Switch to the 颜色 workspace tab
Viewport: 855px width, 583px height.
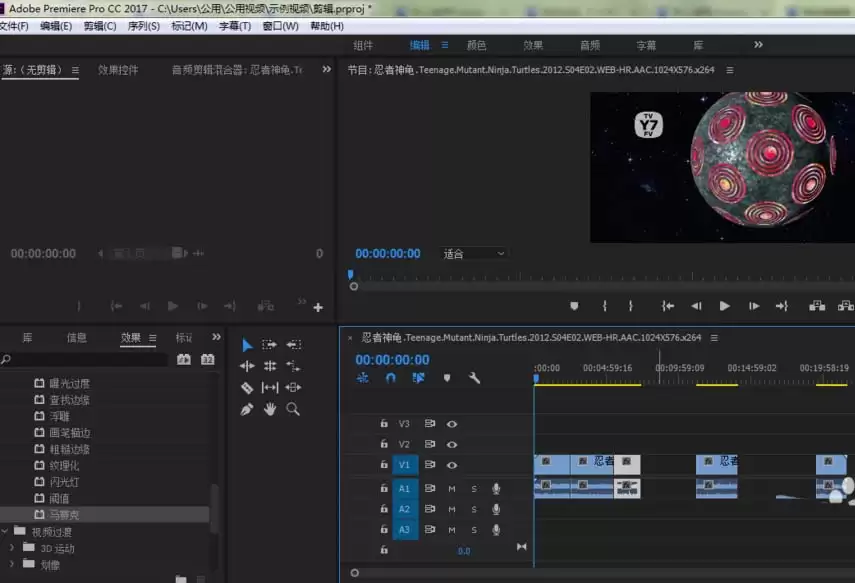pyautogui.click(x=476, y=46)
